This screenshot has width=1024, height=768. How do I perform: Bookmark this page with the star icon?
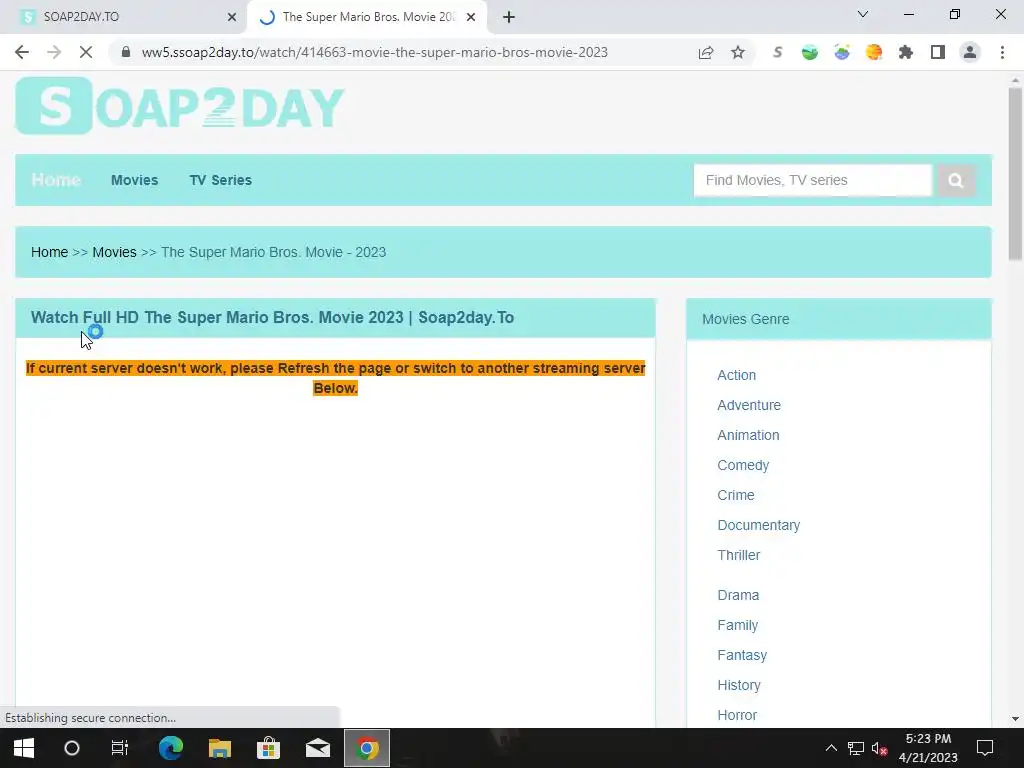tap(738, 52)
